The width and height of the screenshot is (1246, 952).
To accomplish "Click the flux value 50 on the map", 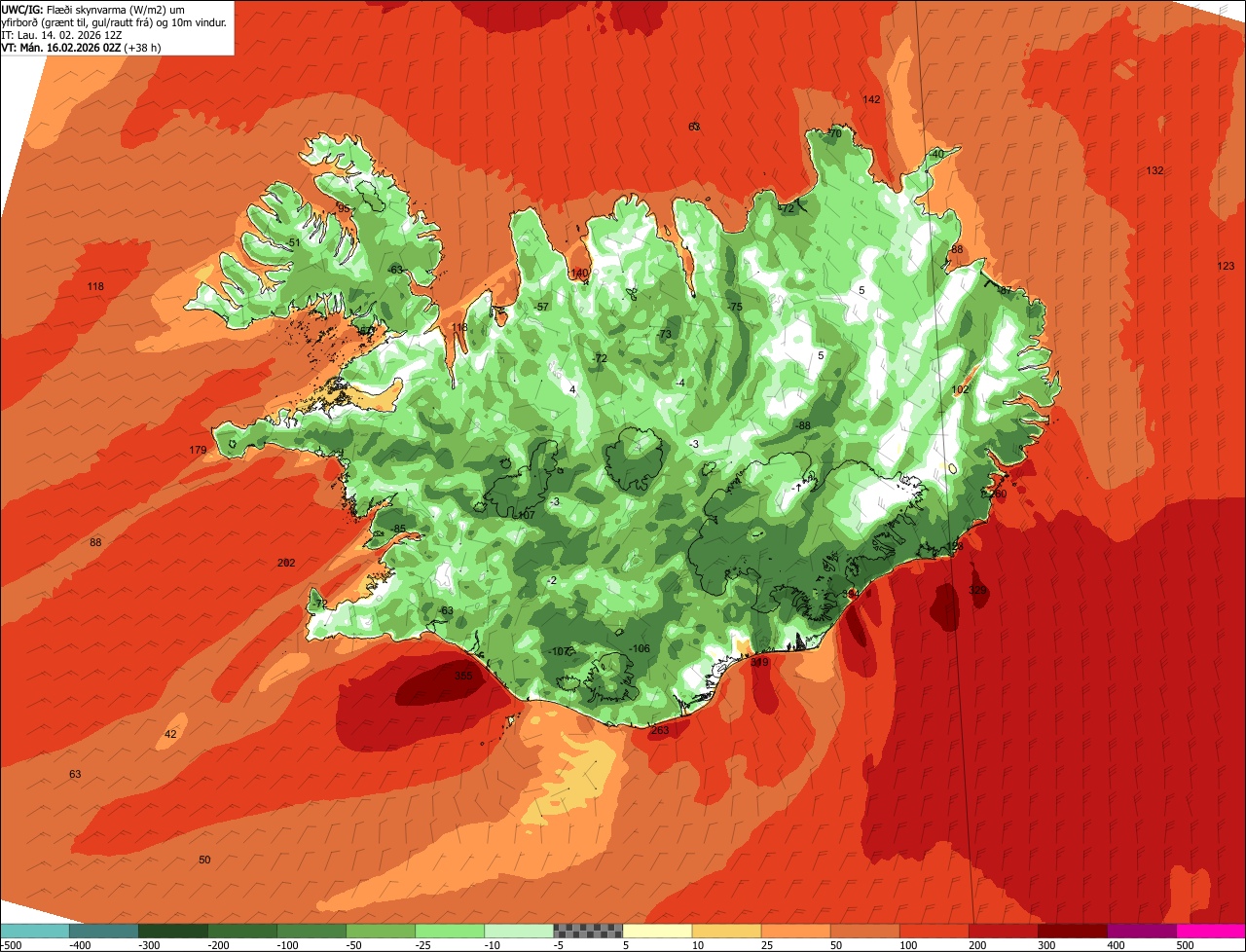I will pyautogui.click(x=204, y=860).
